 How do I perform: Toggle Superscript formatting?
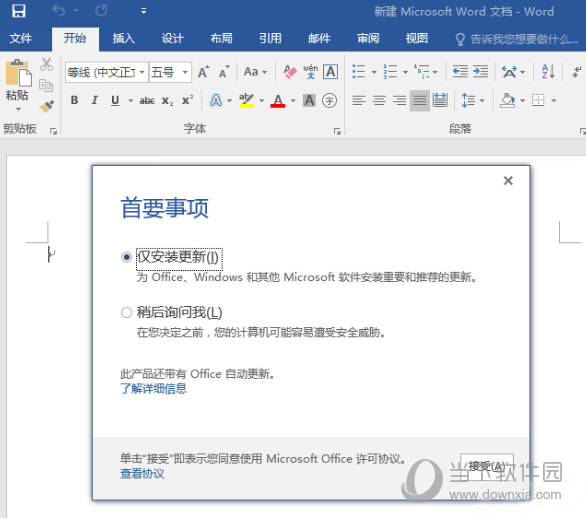[x=187, y=100]
